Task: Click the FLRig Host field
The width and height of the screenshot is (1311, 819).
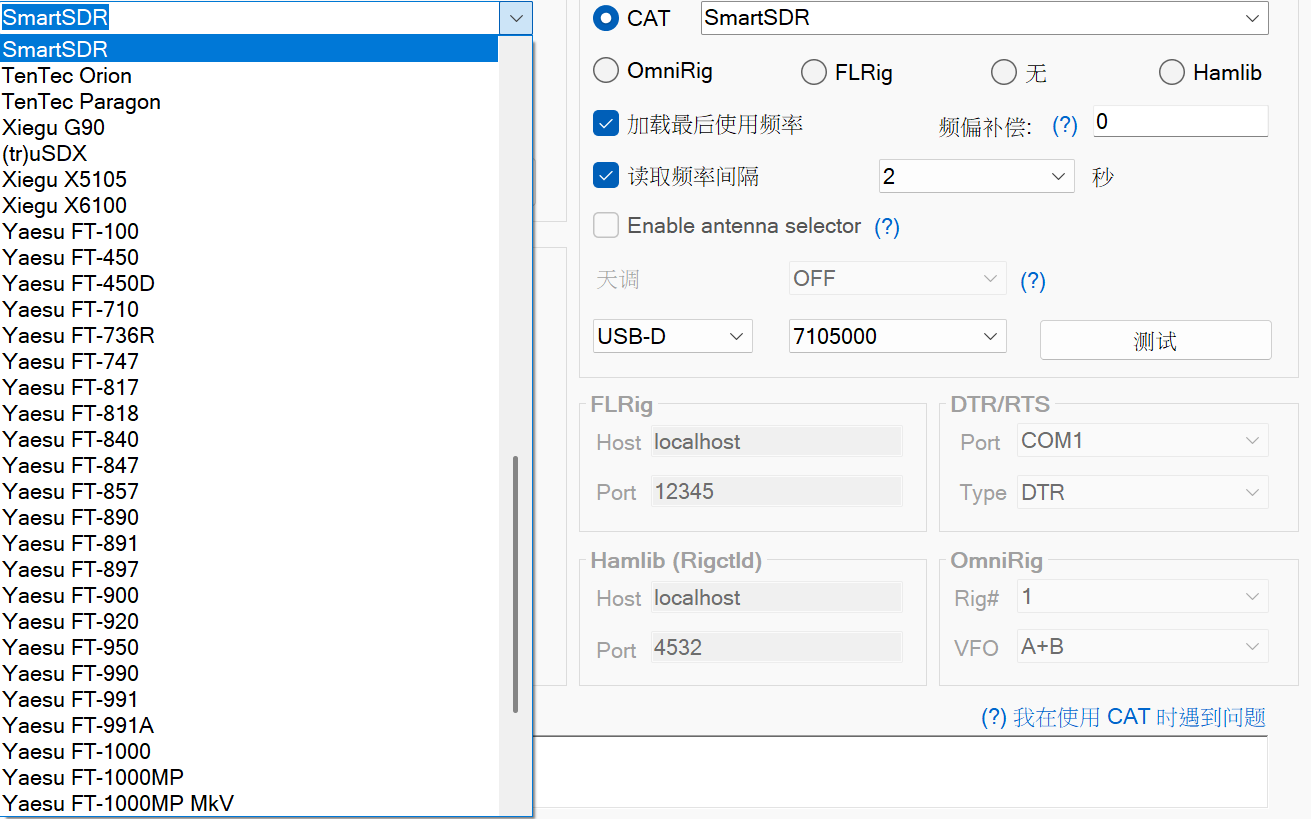Action: (x=777, y=441)
